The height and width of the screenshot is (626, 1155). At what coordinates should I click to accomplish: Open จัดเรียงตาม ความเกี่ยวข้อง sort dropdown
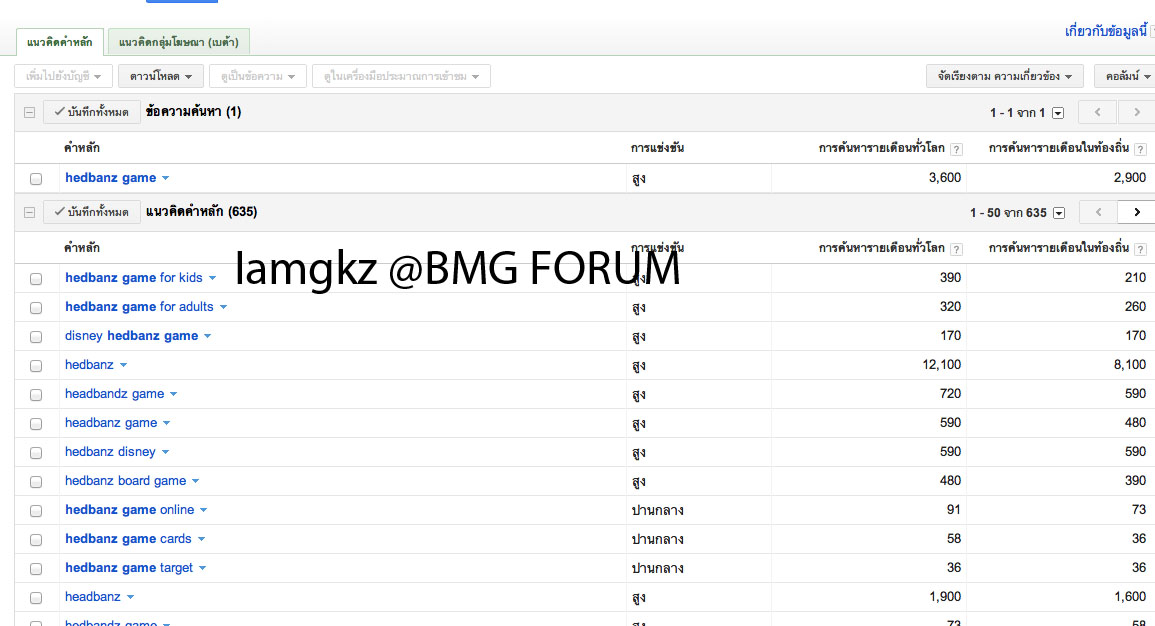[1005, 76]
